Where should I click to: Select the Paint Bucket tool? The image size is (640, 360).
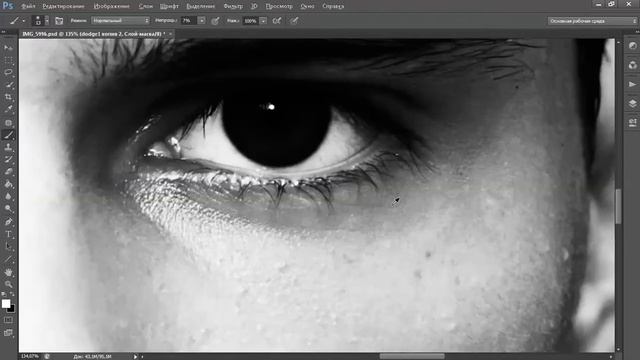tap(8, 184)
